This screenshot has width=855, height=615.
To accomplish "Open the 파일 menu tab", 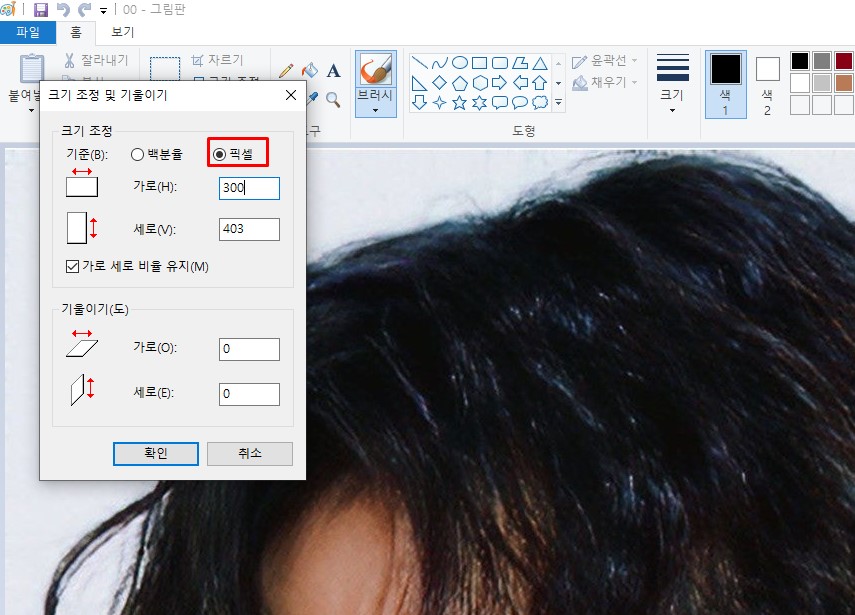I will (x=28, y=32).
